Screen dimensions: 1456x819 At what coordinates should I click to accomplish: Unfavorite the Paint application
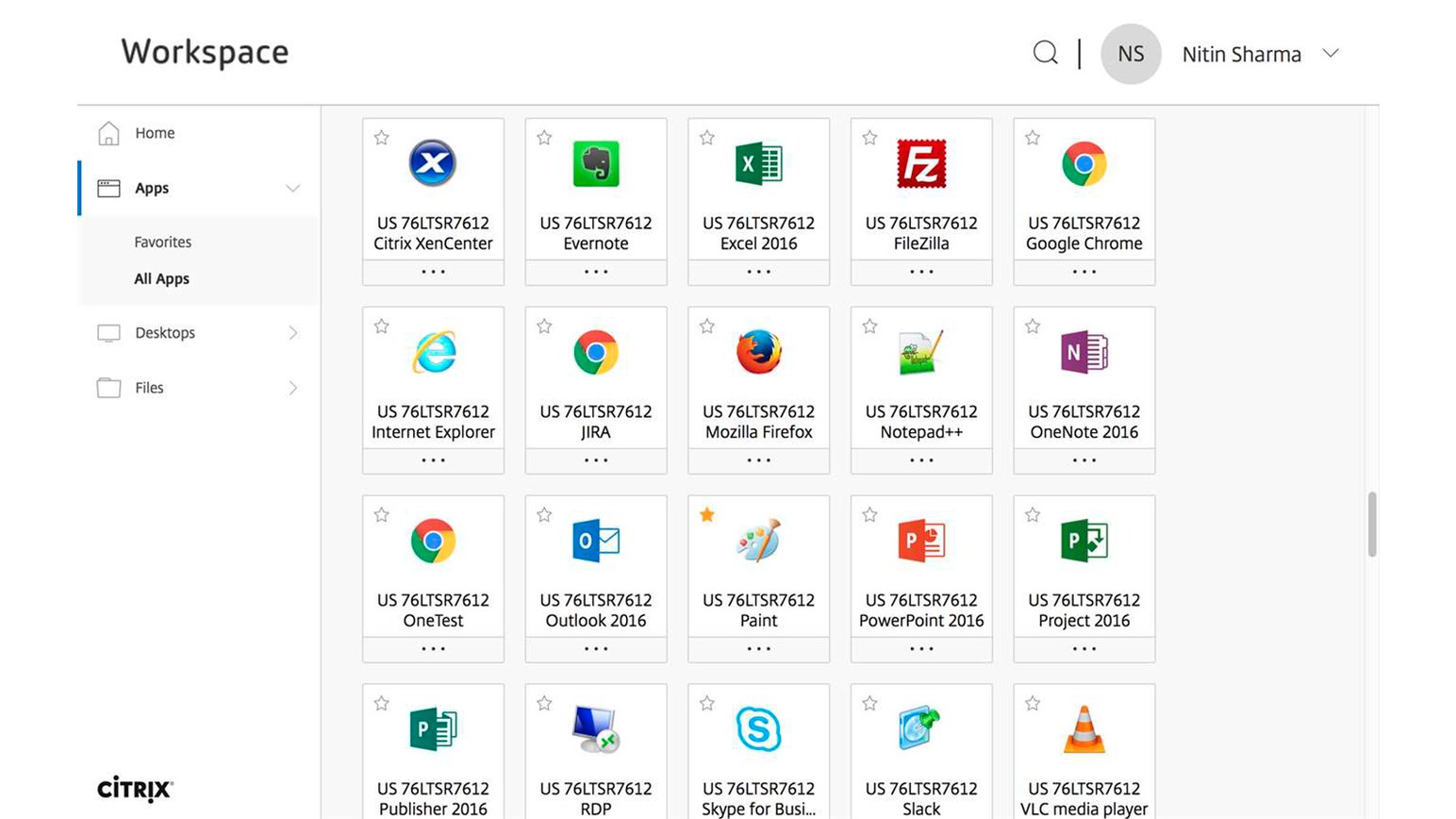coord(706,514)
